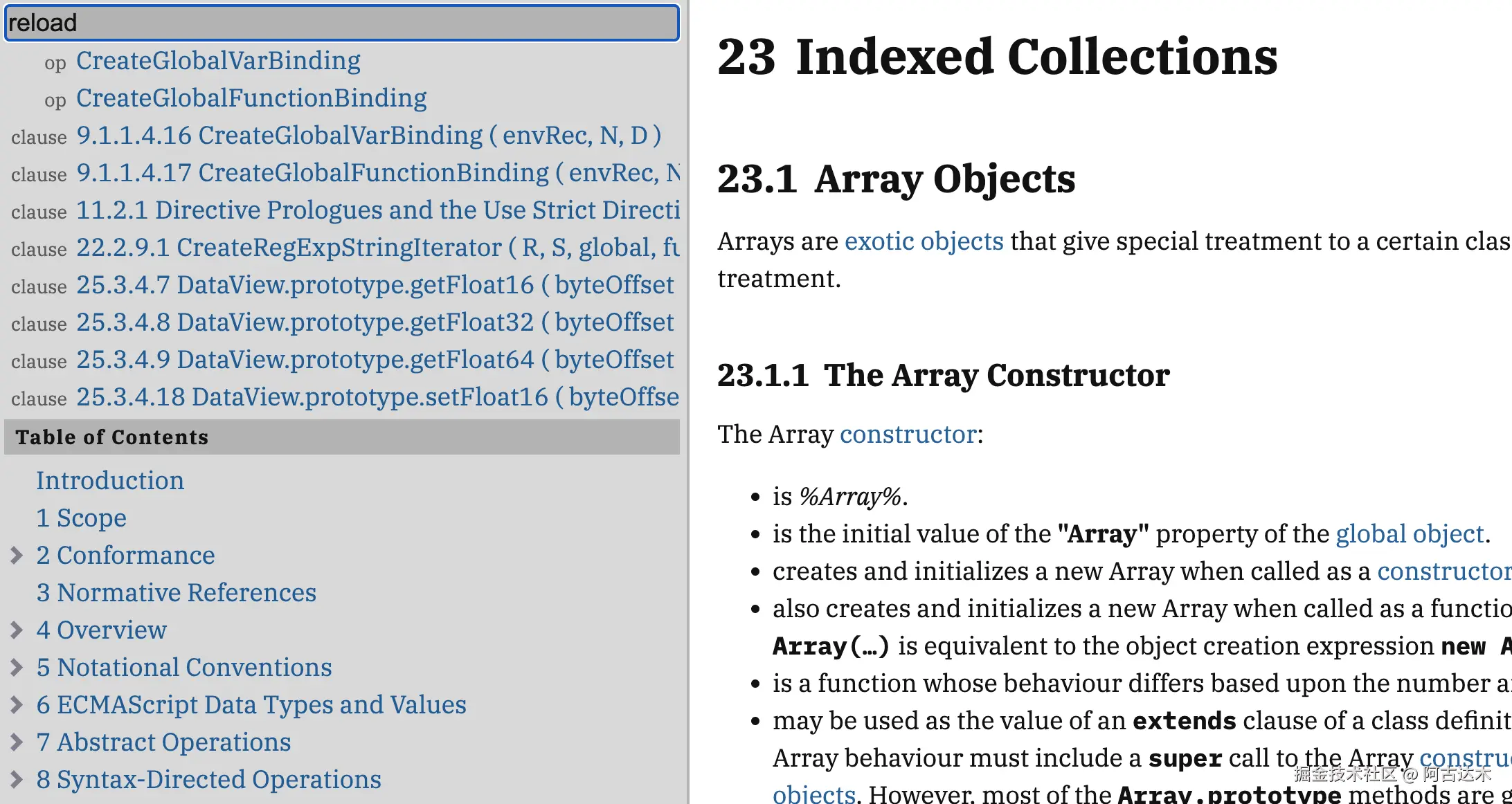Expand the 5 Notational Conventions arrow
1512x804 pixels.
[17, 668]
